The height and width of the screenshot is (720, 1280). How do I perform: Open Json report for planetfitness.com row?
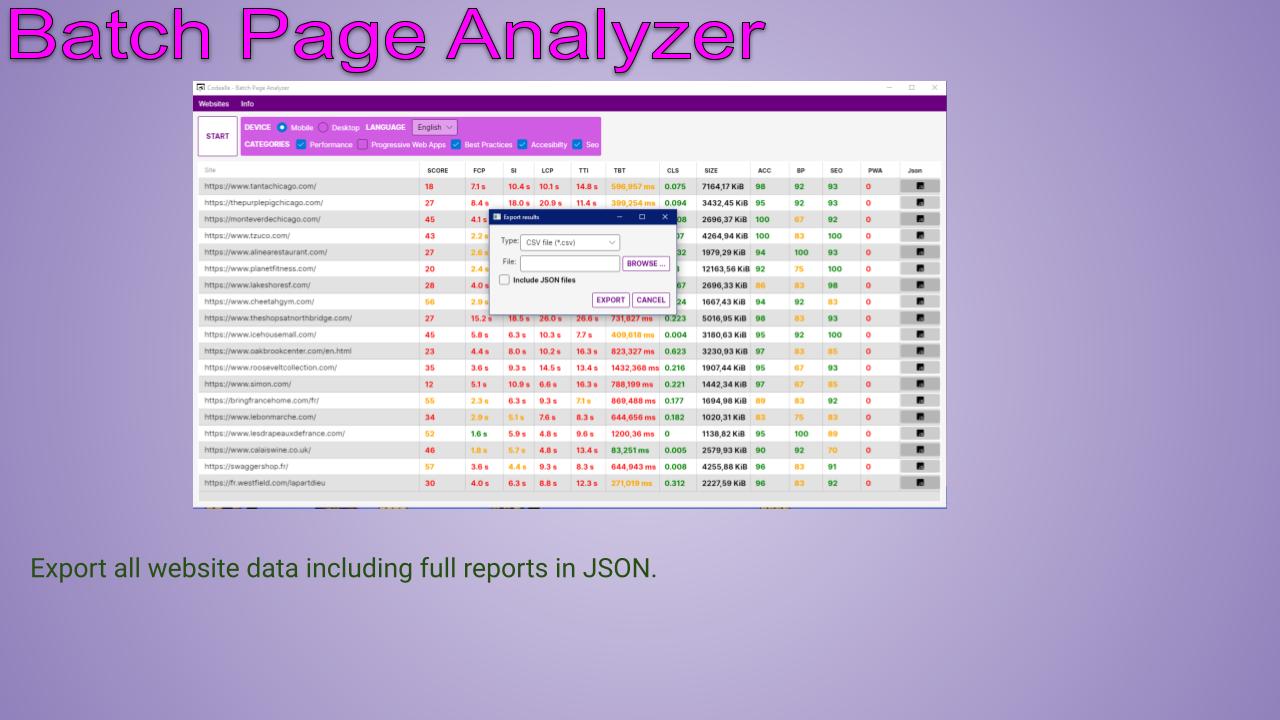click(x=919, y=268)
